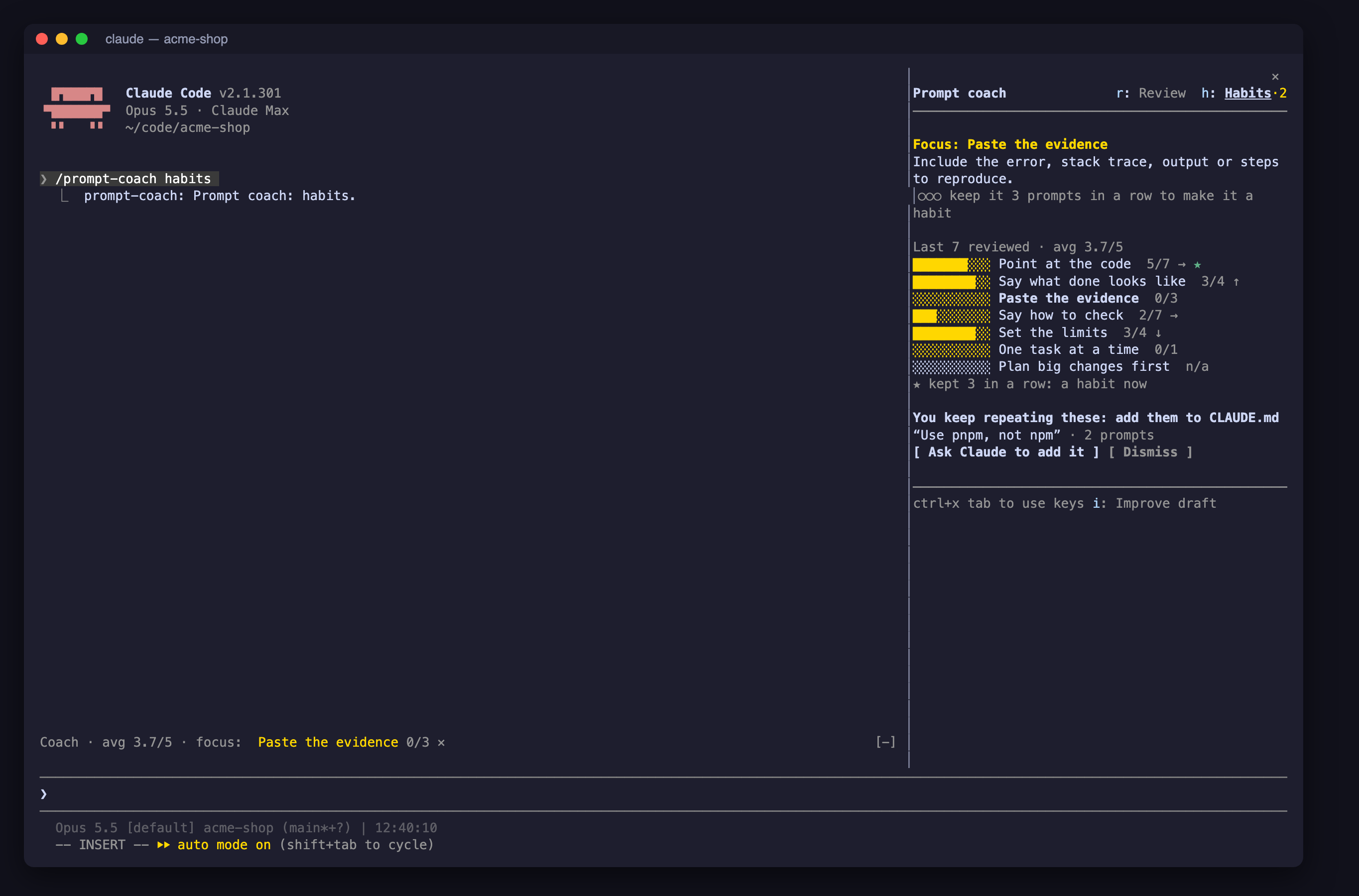Switch to the Review tab

(1150, 93)
